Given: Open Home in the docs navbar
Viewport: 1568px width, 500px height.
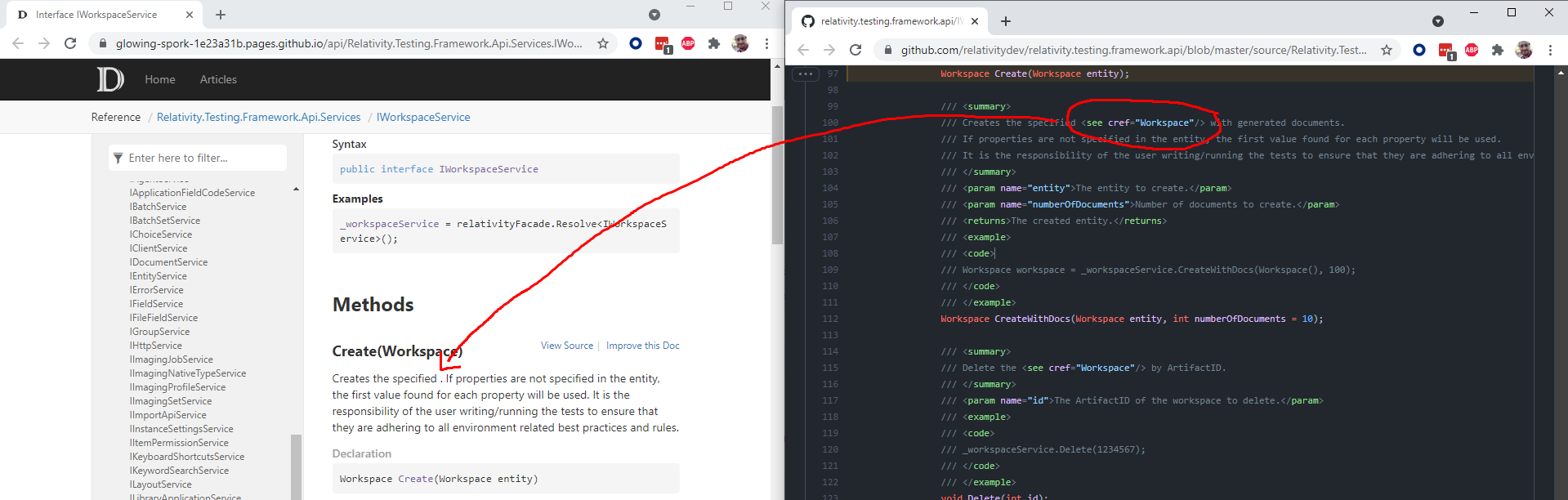Looking at the screenshot, I should click(160, 79).
